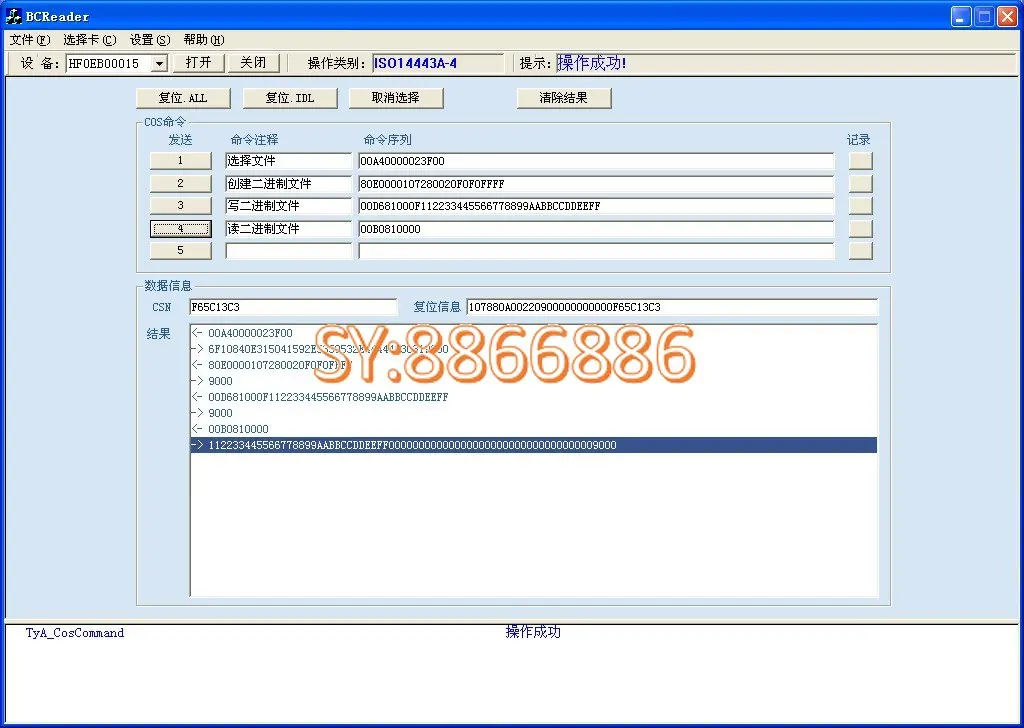Toggle the 记录 box for empty row 5
Viewport: 1024px width, 728px height.
point(861,251)
